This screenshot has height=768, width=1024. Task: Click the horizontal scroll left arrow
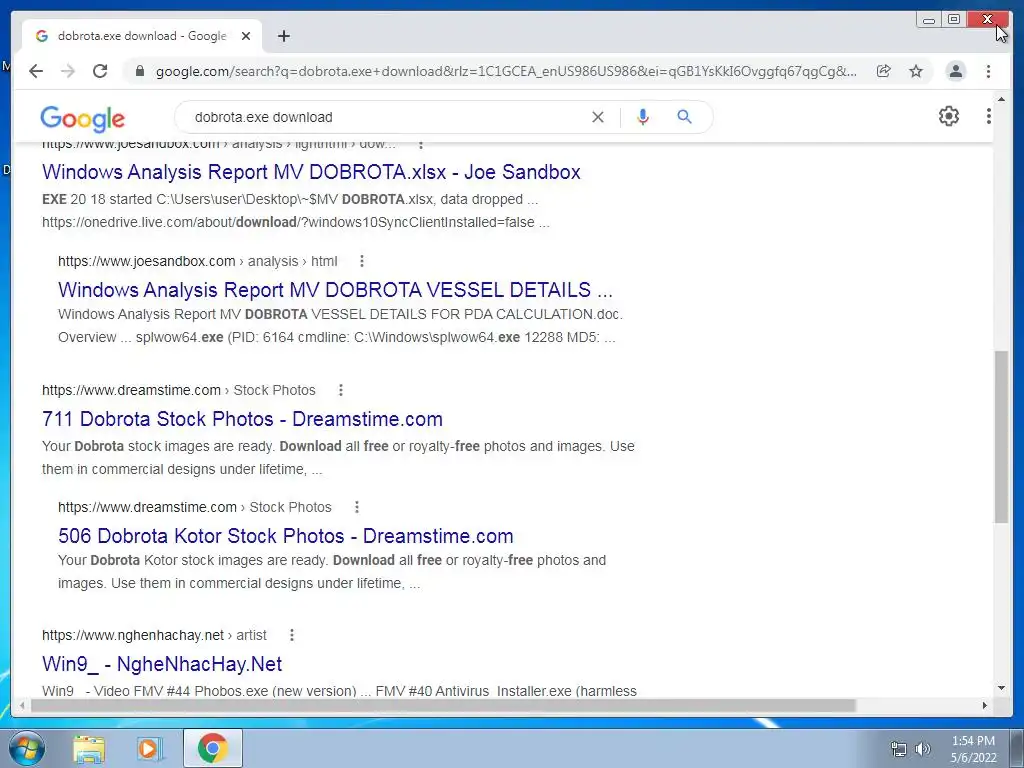coord(22,705)
